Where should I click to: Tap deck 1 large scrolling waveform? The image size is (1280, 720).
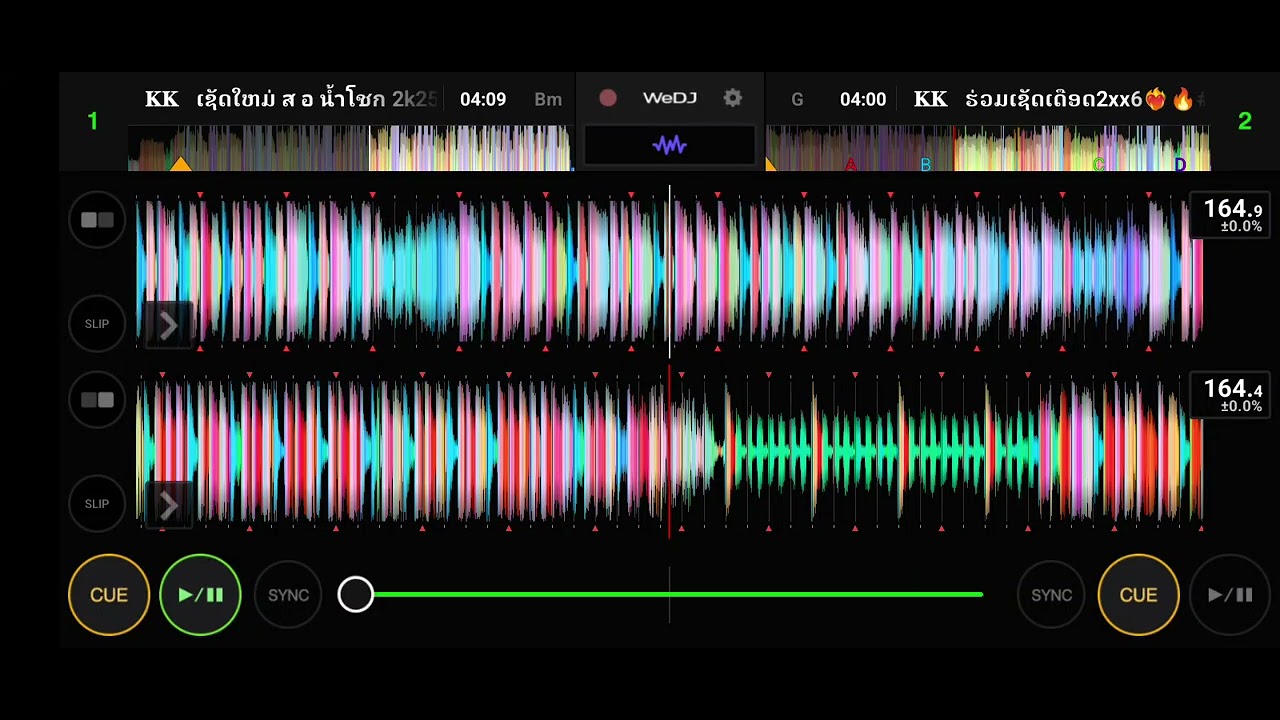tap(669, 270)
